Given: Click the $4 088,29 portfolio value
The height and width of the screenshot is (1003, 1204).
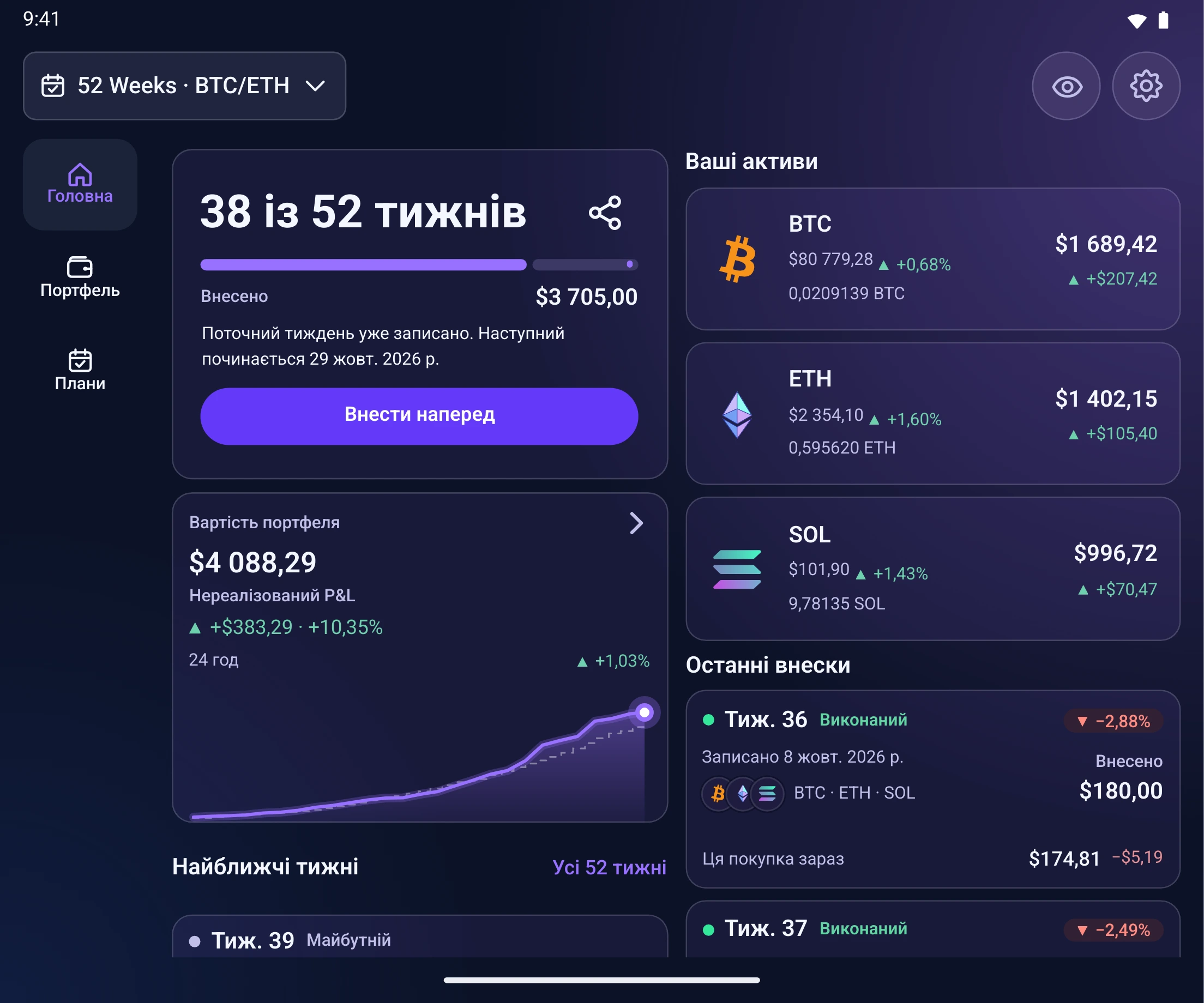Looking at the screenshot, I should (x=253, y=562).
